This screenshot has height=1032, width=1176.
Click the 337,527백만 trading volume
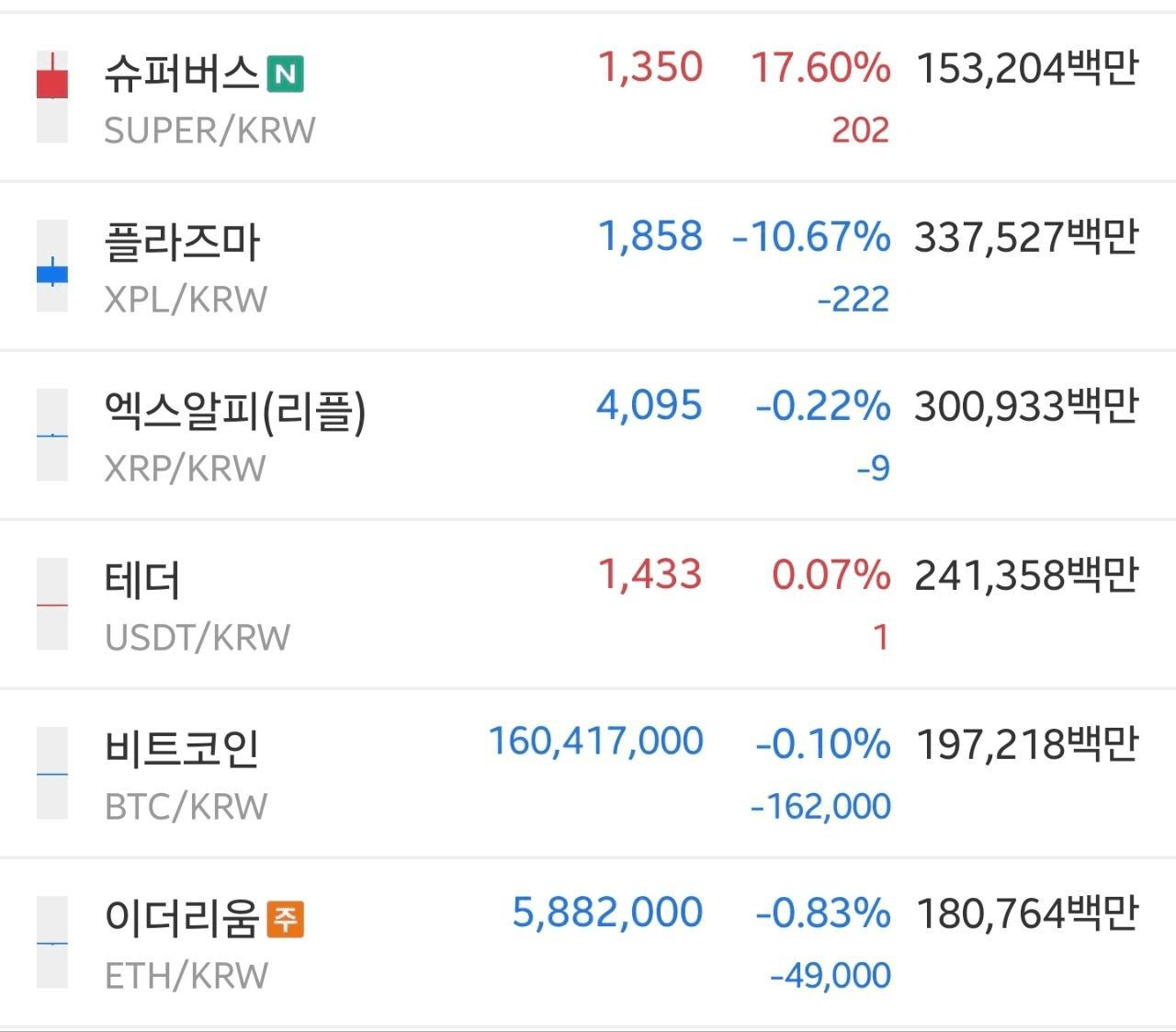coord(1026,237)
